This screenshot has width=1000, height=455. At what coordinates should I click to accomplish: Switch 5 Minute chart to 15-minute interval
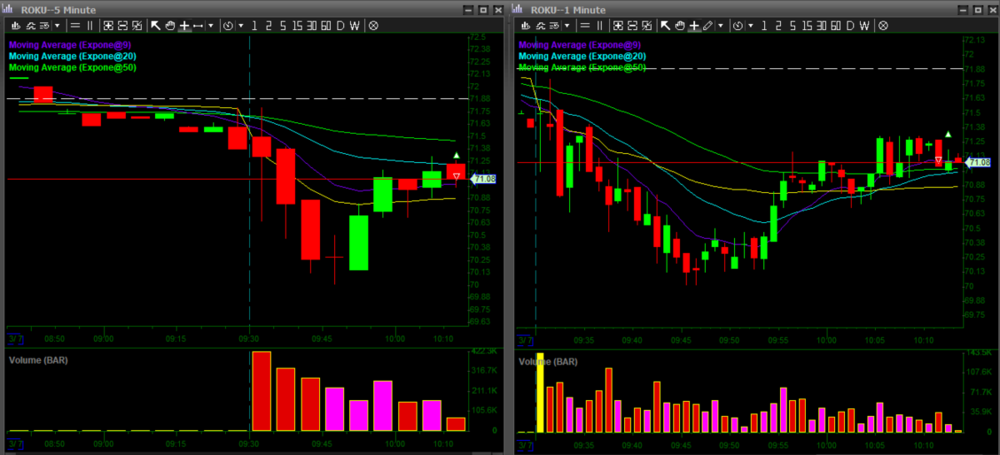point(295,25)
